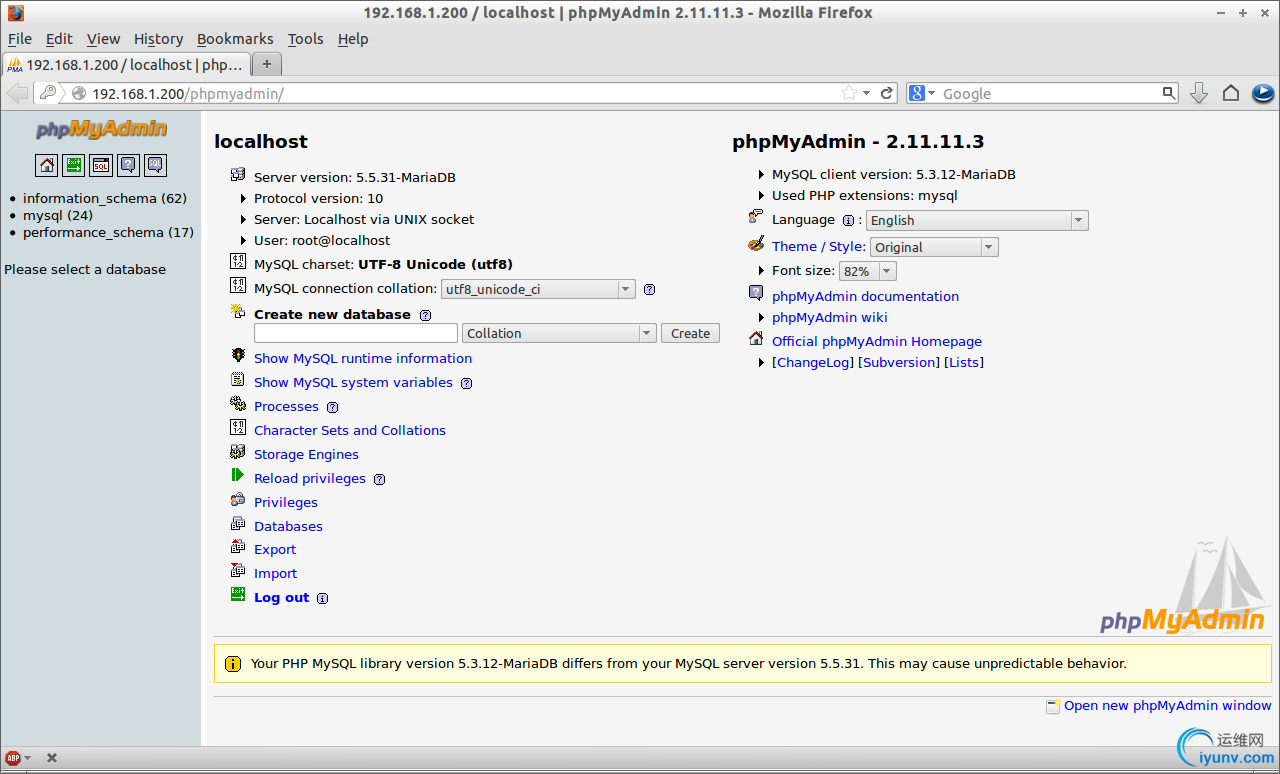Open the History menu

tap(159, 39)
